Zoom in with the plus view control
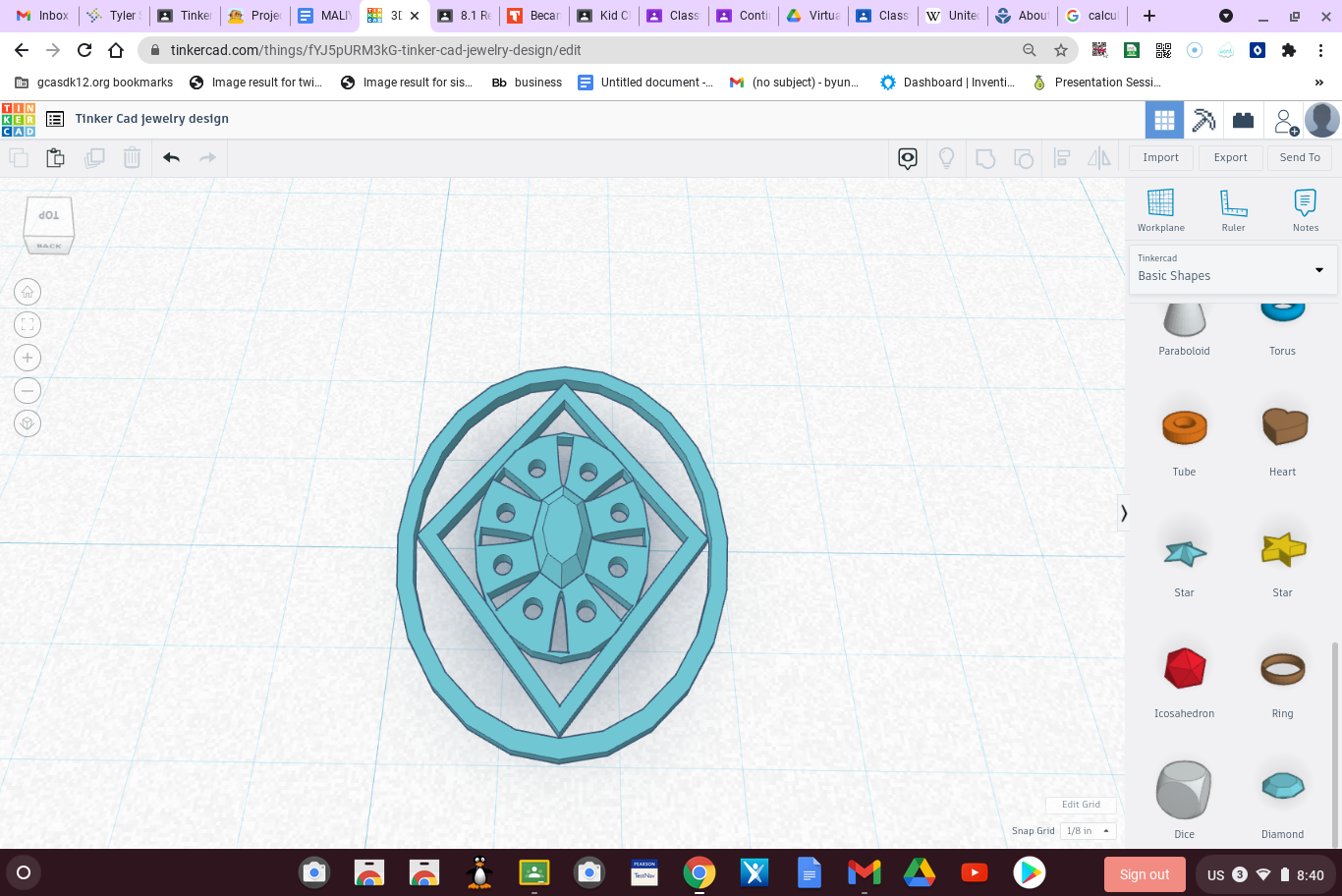 (28, 358)
